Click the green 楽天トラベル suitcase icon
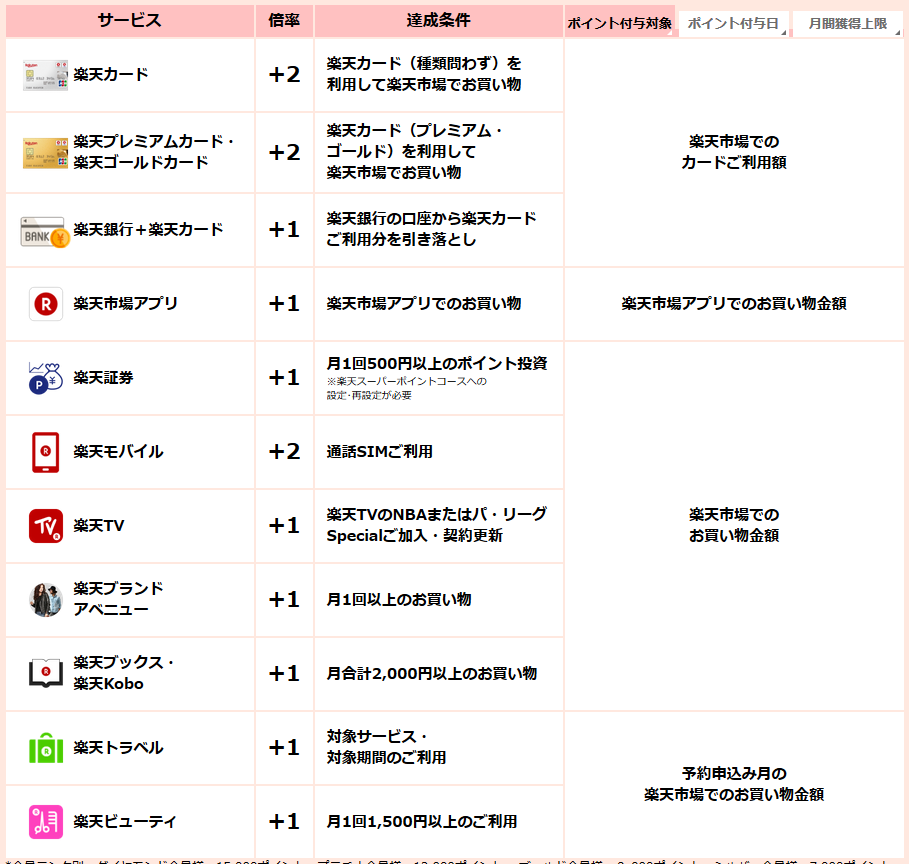Viewport: 909px width, 864px height. (x=46, y=748)
